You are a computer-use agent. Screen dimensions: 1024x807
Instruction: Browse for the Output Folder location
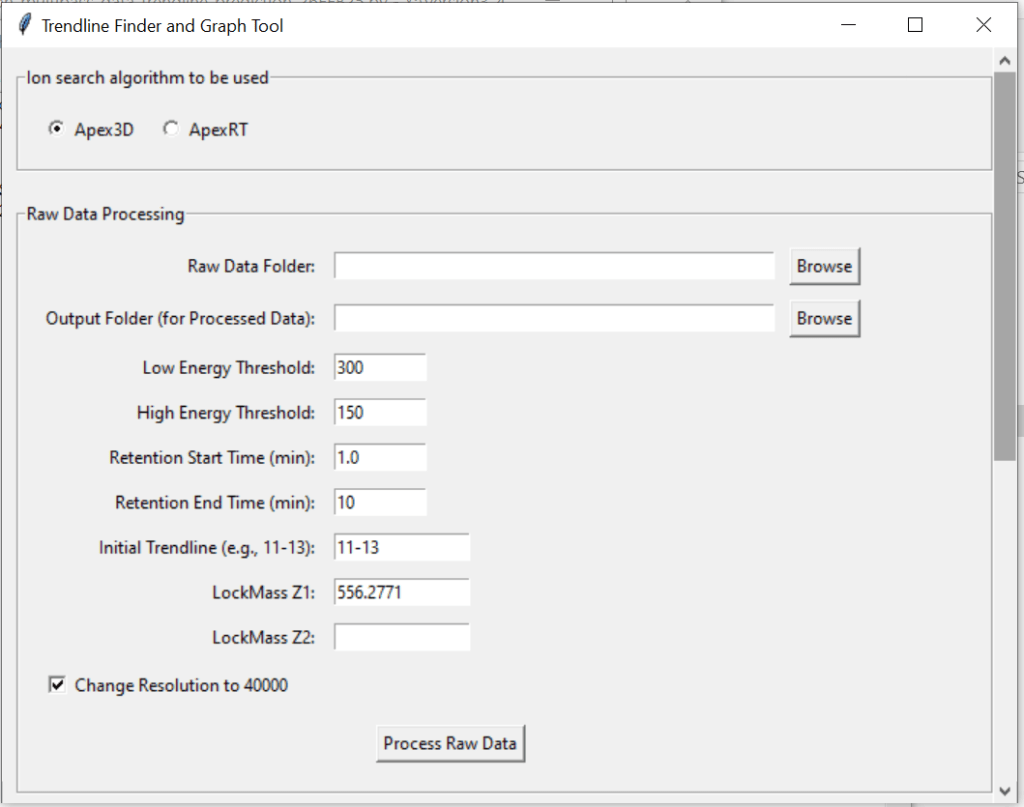(x=824, y=319)
